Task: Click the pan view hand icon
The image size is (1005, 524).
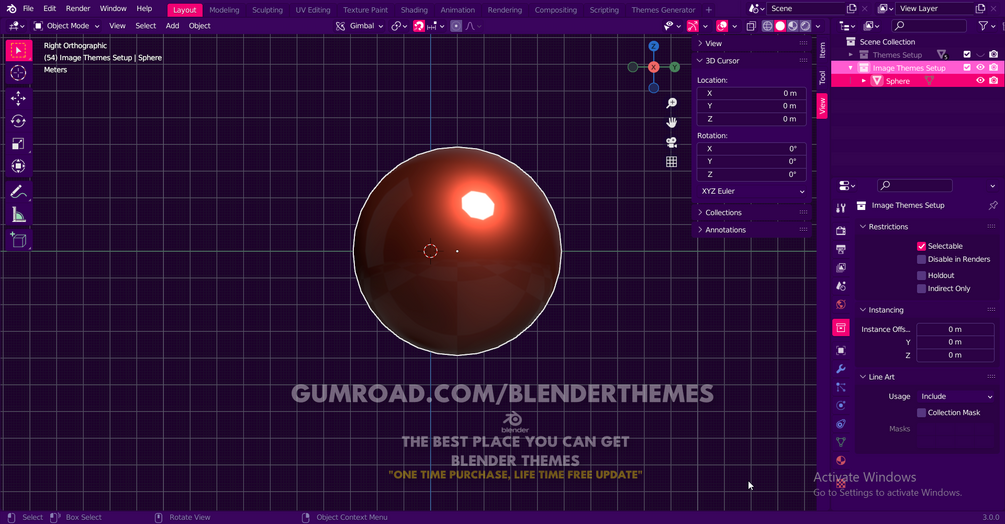Action: pos(671,122)
